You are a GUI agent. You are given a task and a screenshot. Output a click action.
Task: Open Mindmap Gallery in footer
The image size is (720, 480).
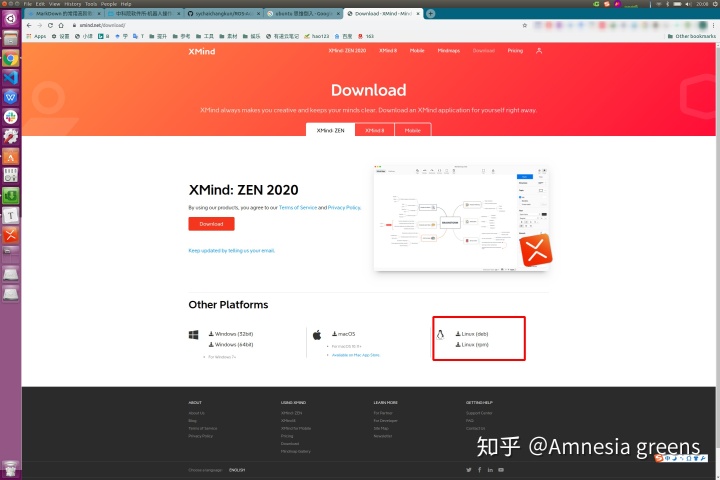click(x=296, y=452)
